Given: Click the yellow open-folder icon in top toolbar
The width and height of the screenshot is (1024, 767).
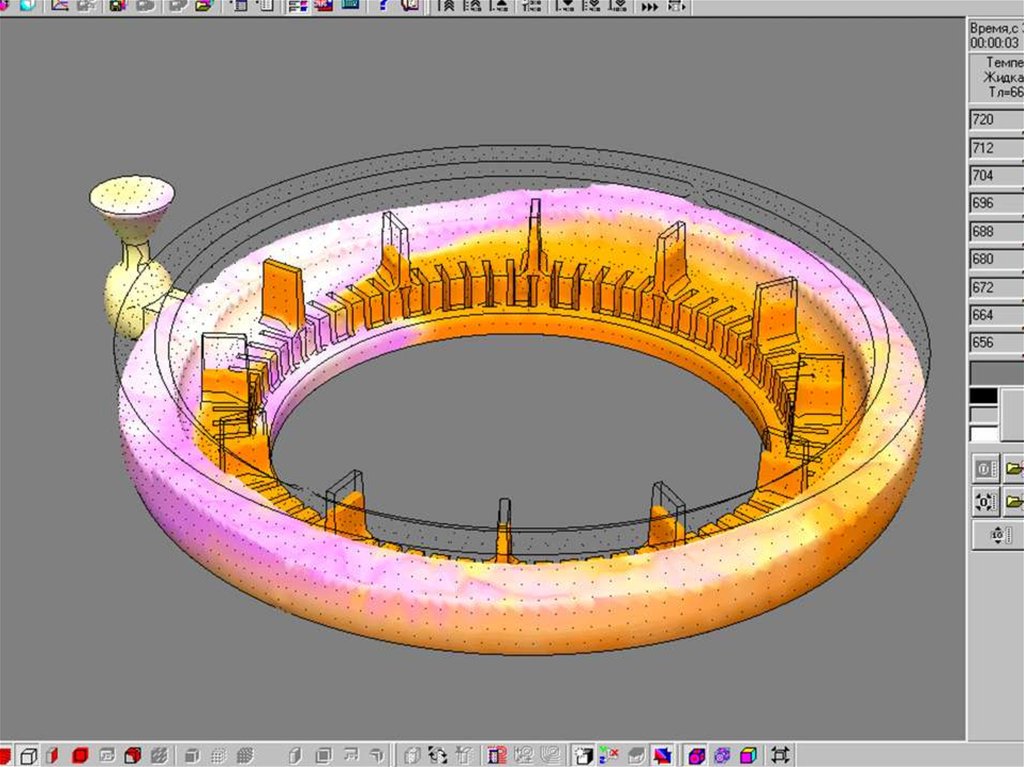Looking at the screenshot, I should pyautogui.click(x=204, y=6).
